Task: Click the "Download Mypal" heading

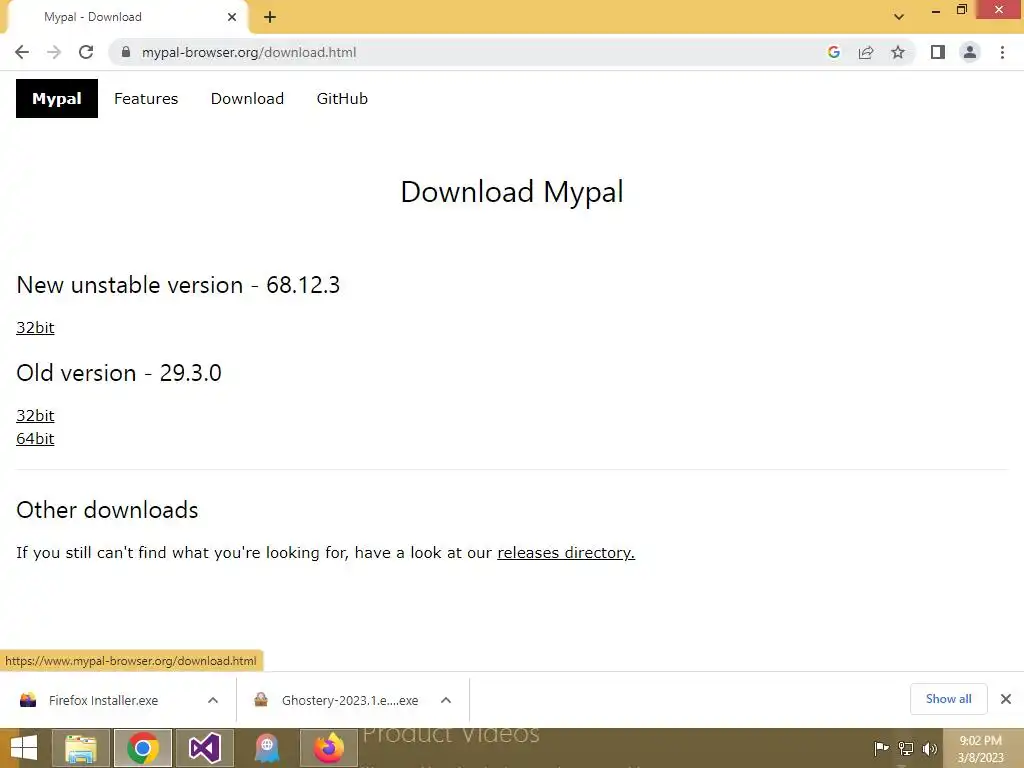Action: click(512, 192)
